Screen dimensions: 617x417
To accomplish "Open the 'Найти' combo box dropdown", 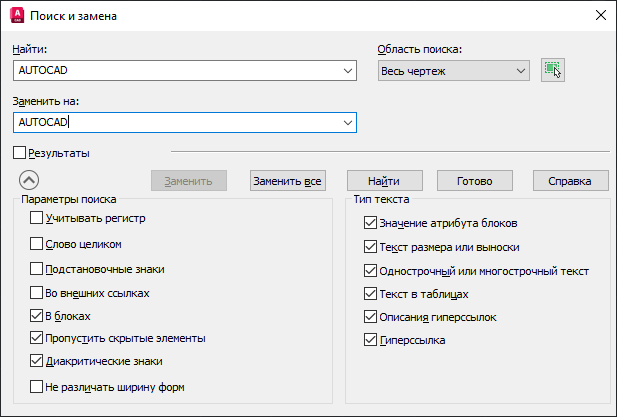I will [x=348, y=71].
